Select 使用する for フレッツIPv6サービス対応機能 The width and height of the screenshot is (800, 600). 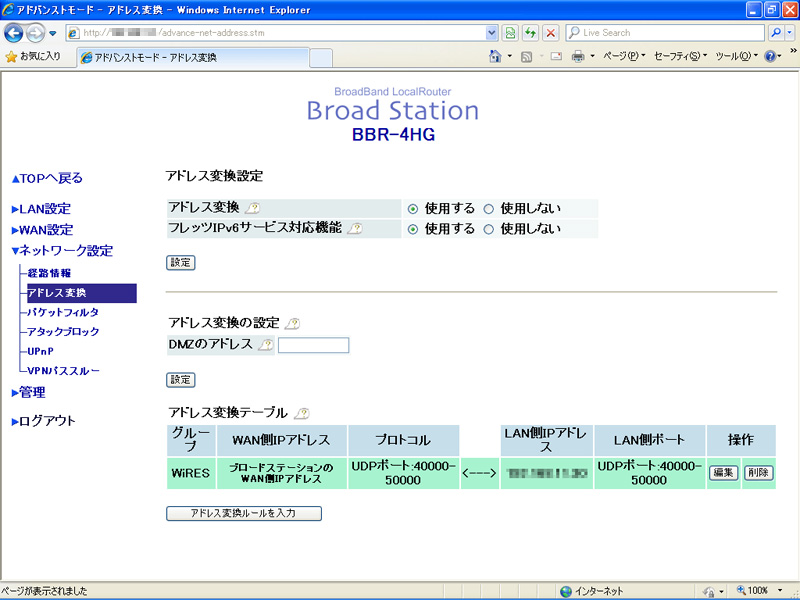(413, 229)
